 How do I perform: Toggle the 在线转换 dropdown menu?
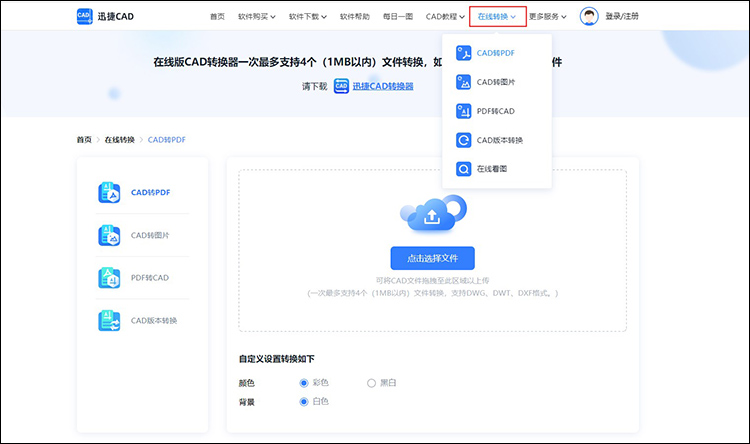tap(497, 17)
